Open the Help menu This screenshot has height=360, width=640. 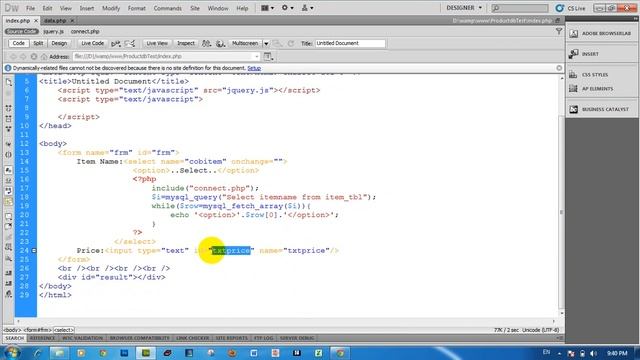242,8
